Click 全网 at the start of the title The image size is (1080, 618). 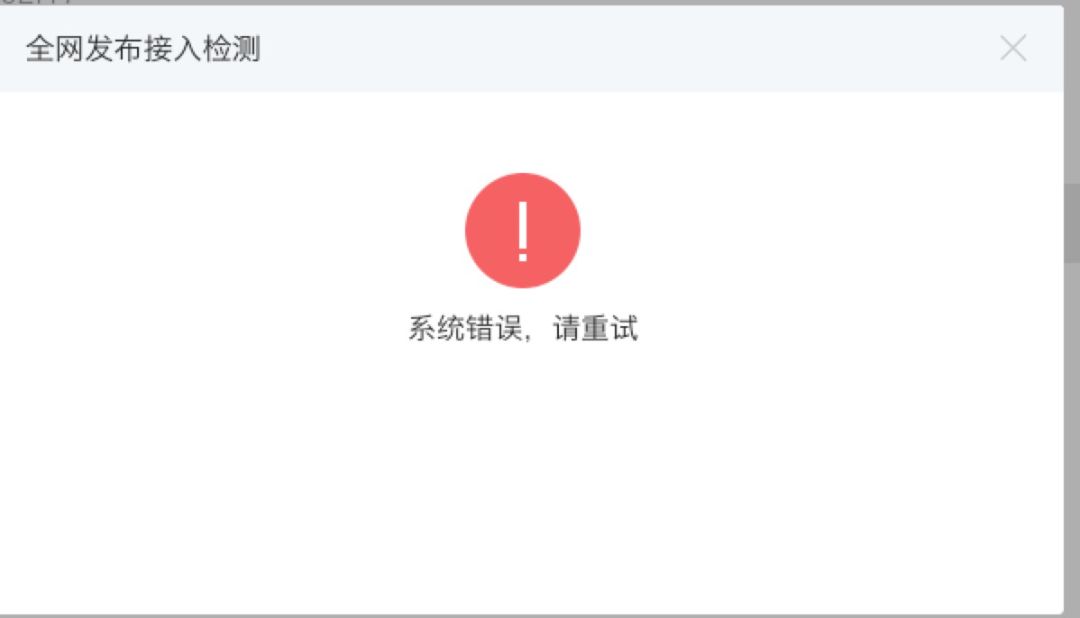[x=54, y=49]
